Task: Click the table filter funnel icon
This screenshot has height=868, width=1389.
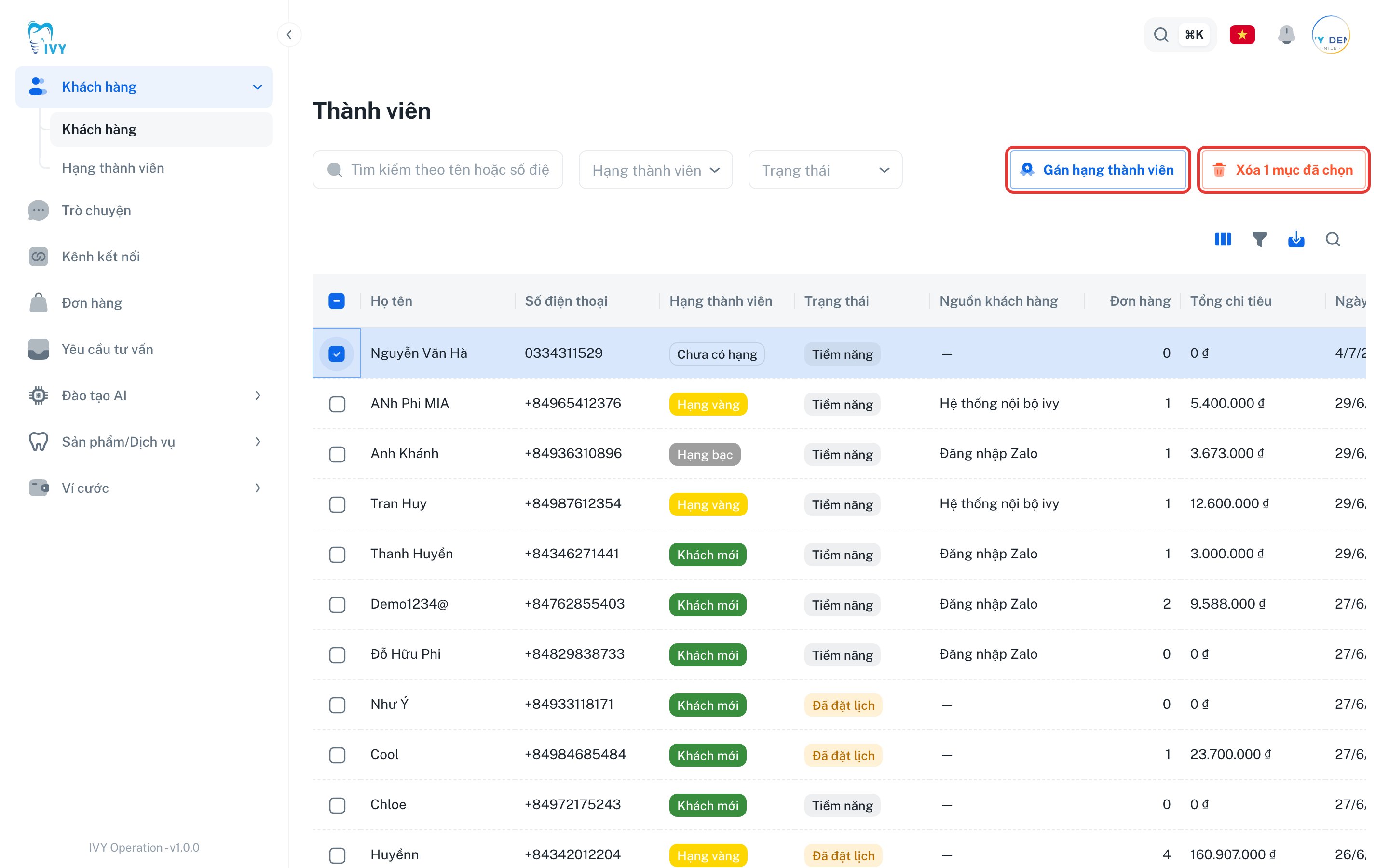Action: 1259,239
